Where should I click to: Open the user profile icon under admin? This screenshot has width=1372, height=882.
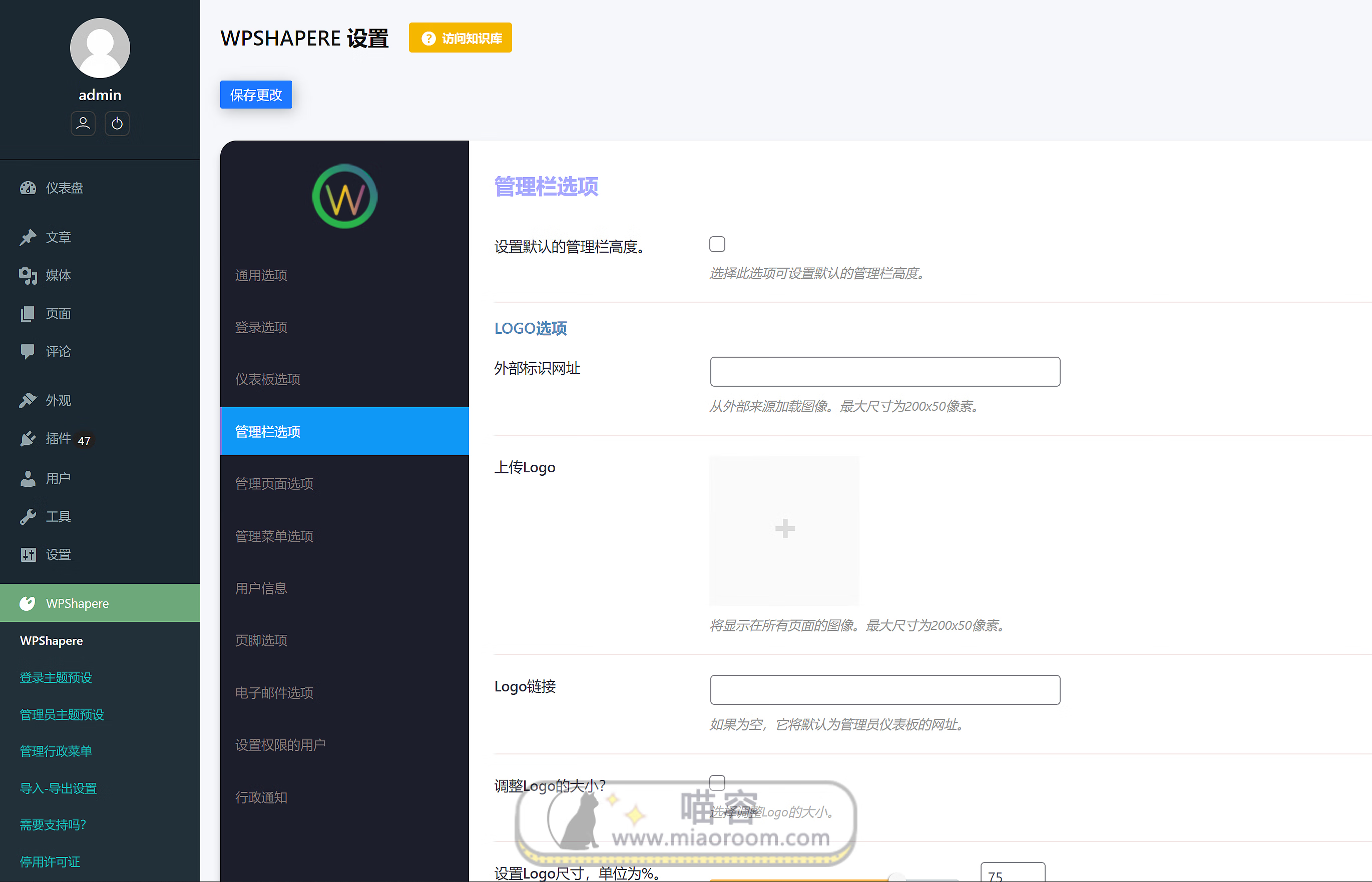(x=83, y=124)
